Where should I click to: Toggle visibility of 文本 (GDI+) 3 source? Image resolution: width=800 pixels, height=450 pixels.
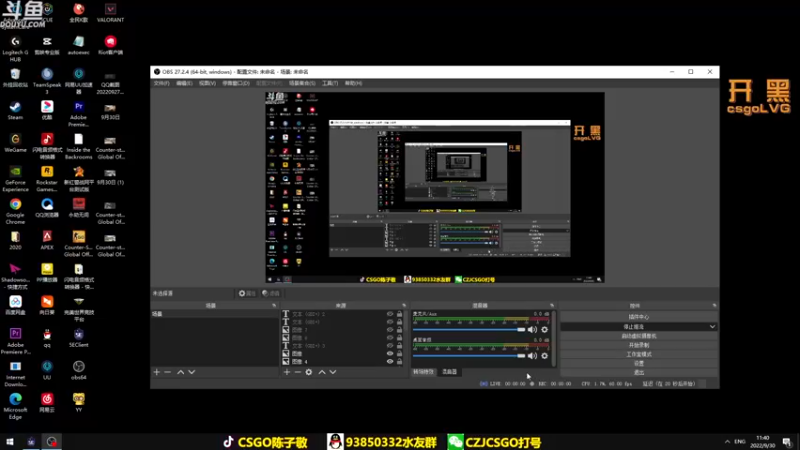[x=390, y=345]
